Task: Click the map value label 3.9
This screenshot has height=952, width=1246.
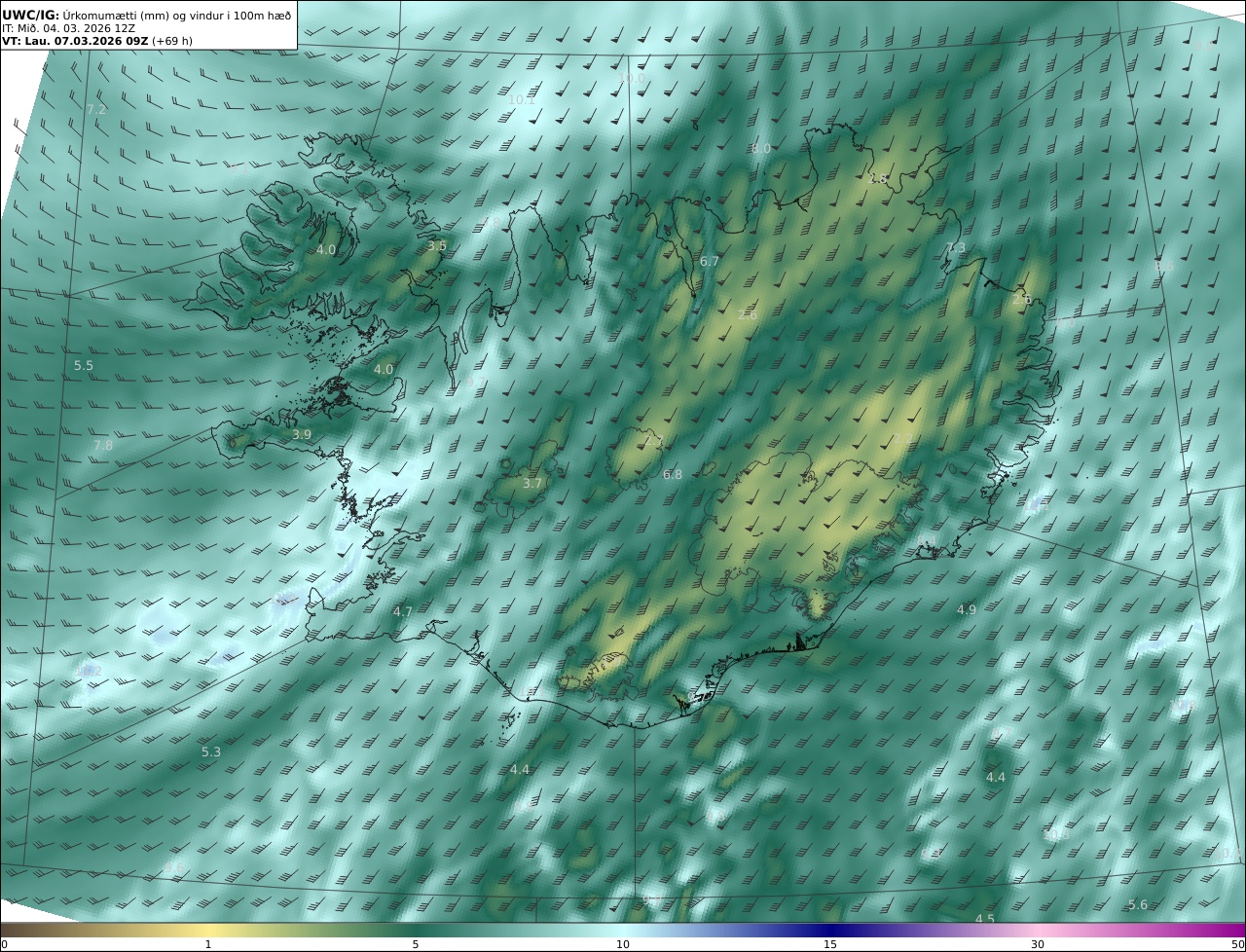Action: coord(302,435)
